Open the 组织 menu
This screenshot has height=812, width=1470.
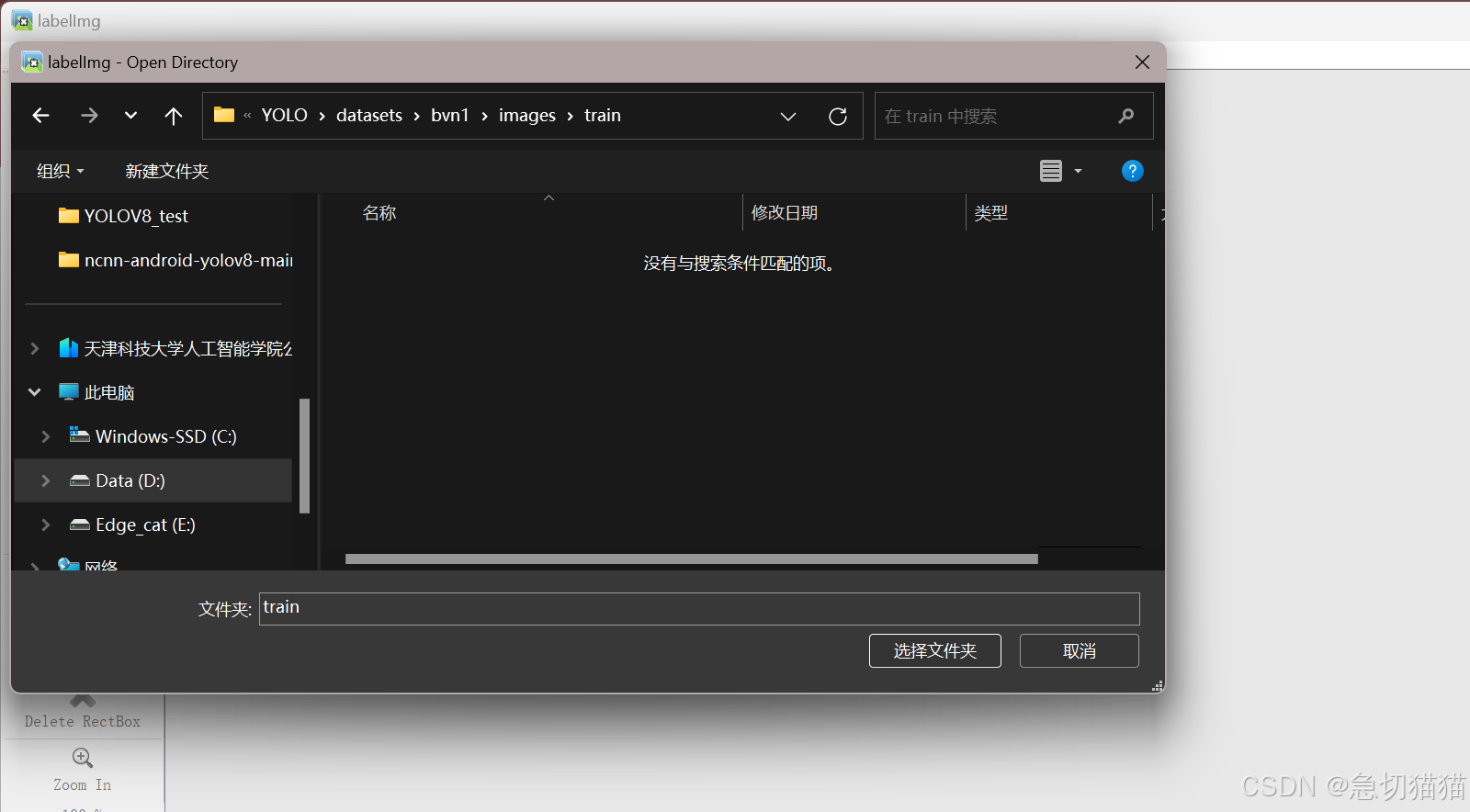click(60, 172)
